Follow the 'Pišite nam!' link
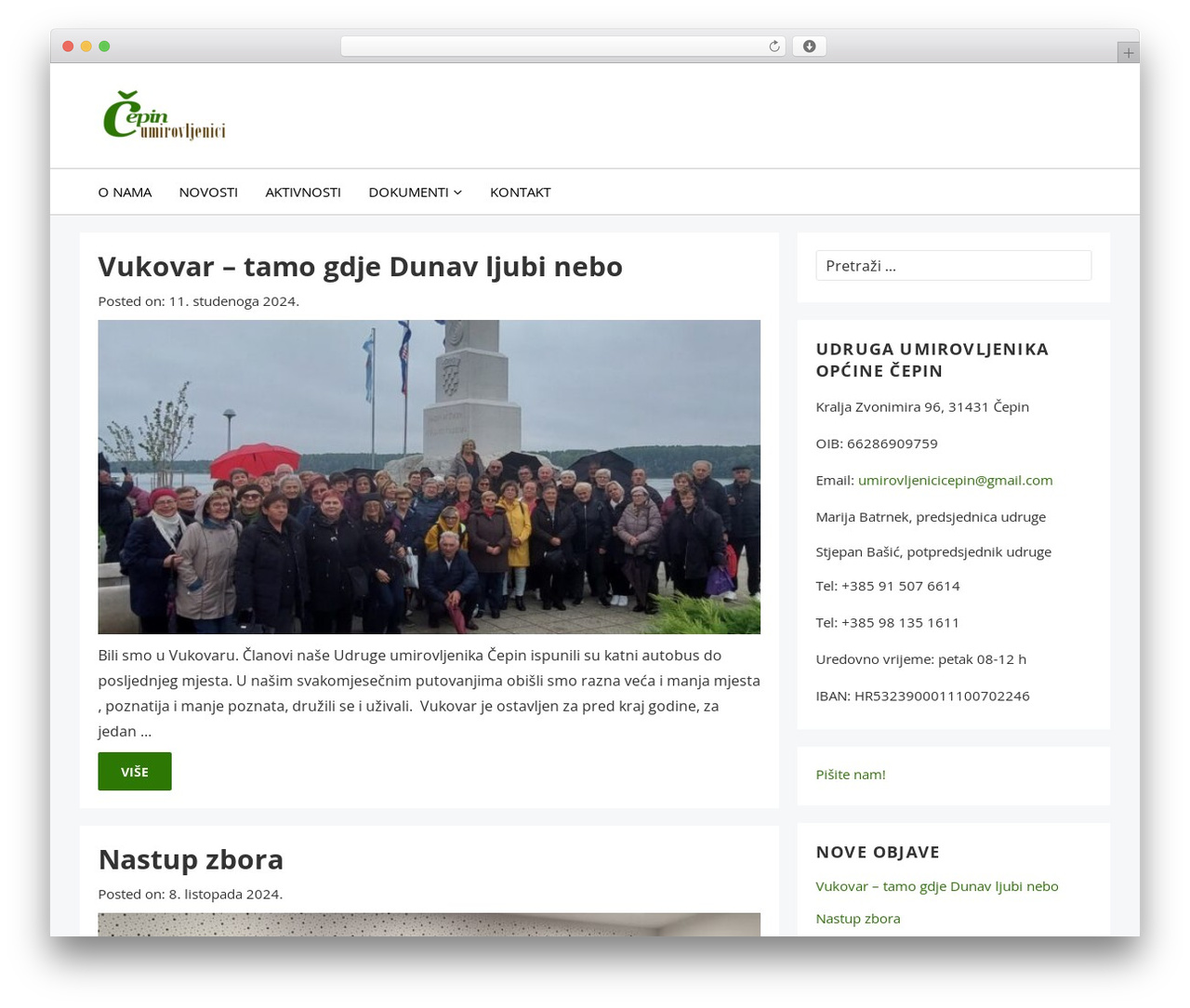The image size is (1190, 1008). click(x=851, y=775)
